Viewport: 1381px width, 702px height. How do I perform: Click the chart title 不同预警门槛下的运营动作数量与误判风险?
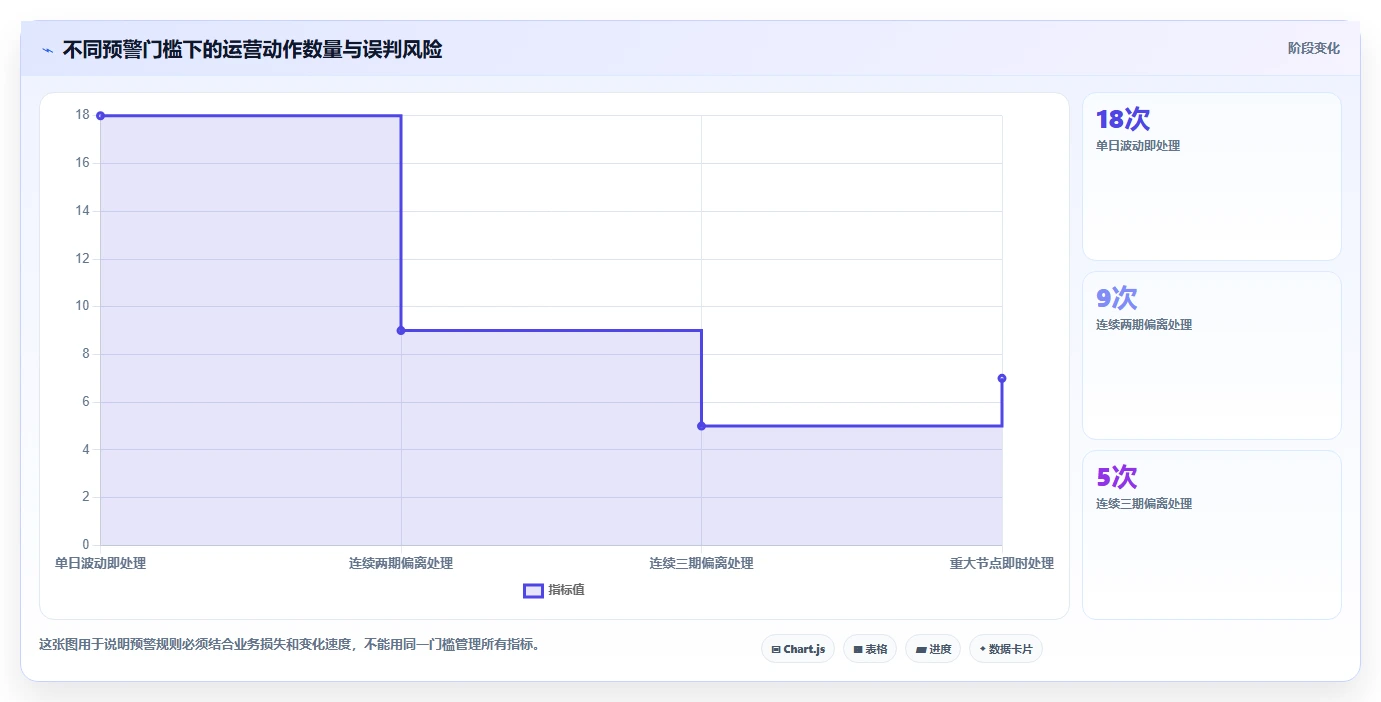[252, 49]
